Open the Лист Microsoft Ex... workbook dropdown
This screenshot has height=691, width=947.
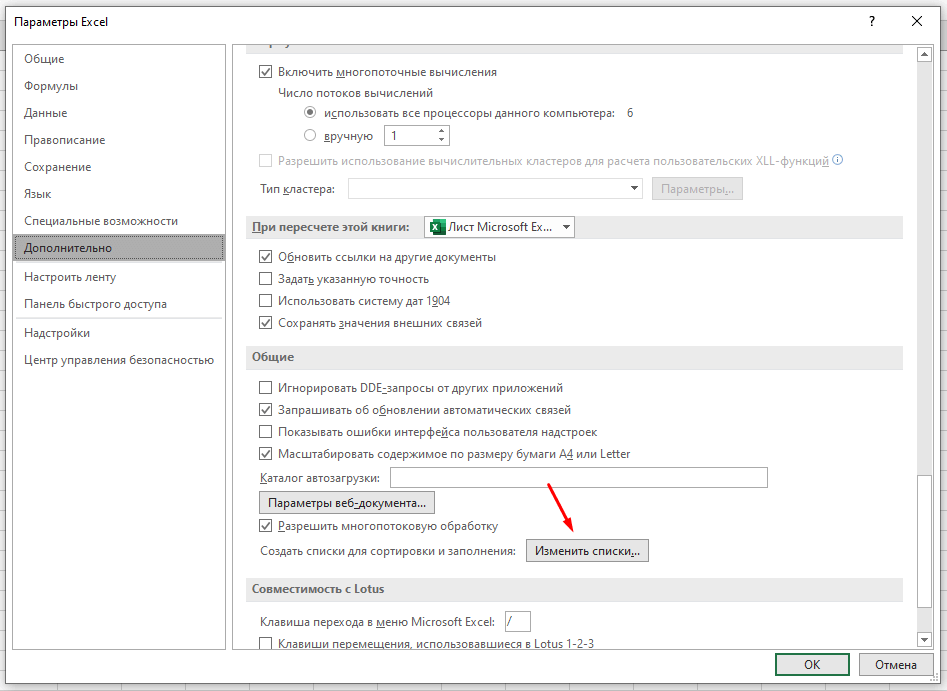coord(499,227)
